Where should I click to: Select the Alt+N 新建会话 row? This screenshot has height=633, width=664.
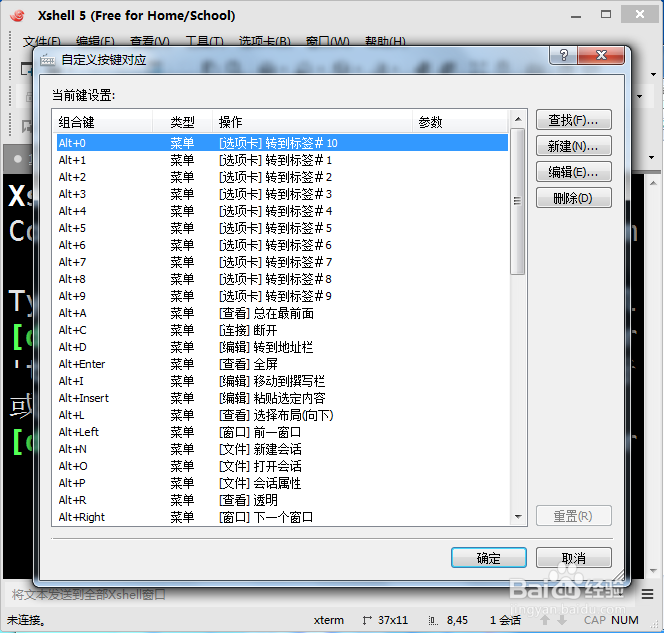pyautogui.click(x=282, y=449)
